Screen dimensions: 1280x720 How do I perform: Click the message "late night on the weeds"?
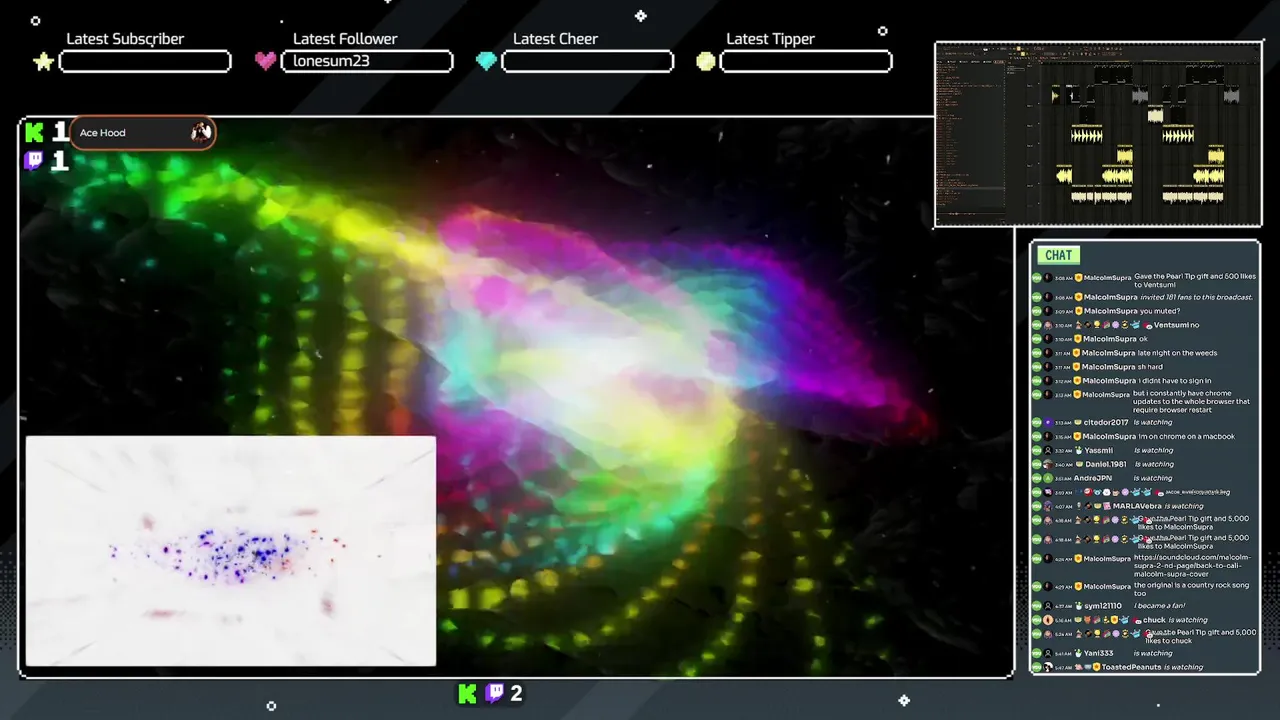pyautogui.click(x=1177, y=353)
